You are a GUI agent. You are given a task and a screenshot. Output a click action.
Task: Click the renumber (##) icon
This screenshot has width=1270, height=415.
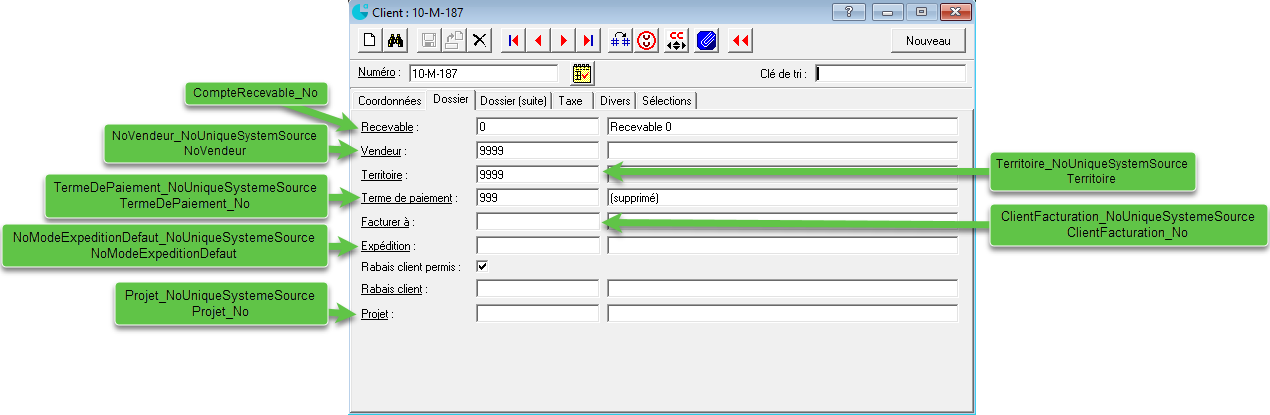click(x=621, y=41)
